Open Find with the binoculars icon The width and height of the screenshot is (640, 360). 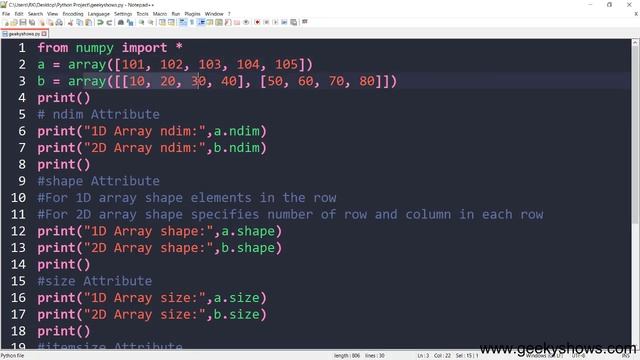(x=121, y=22)
